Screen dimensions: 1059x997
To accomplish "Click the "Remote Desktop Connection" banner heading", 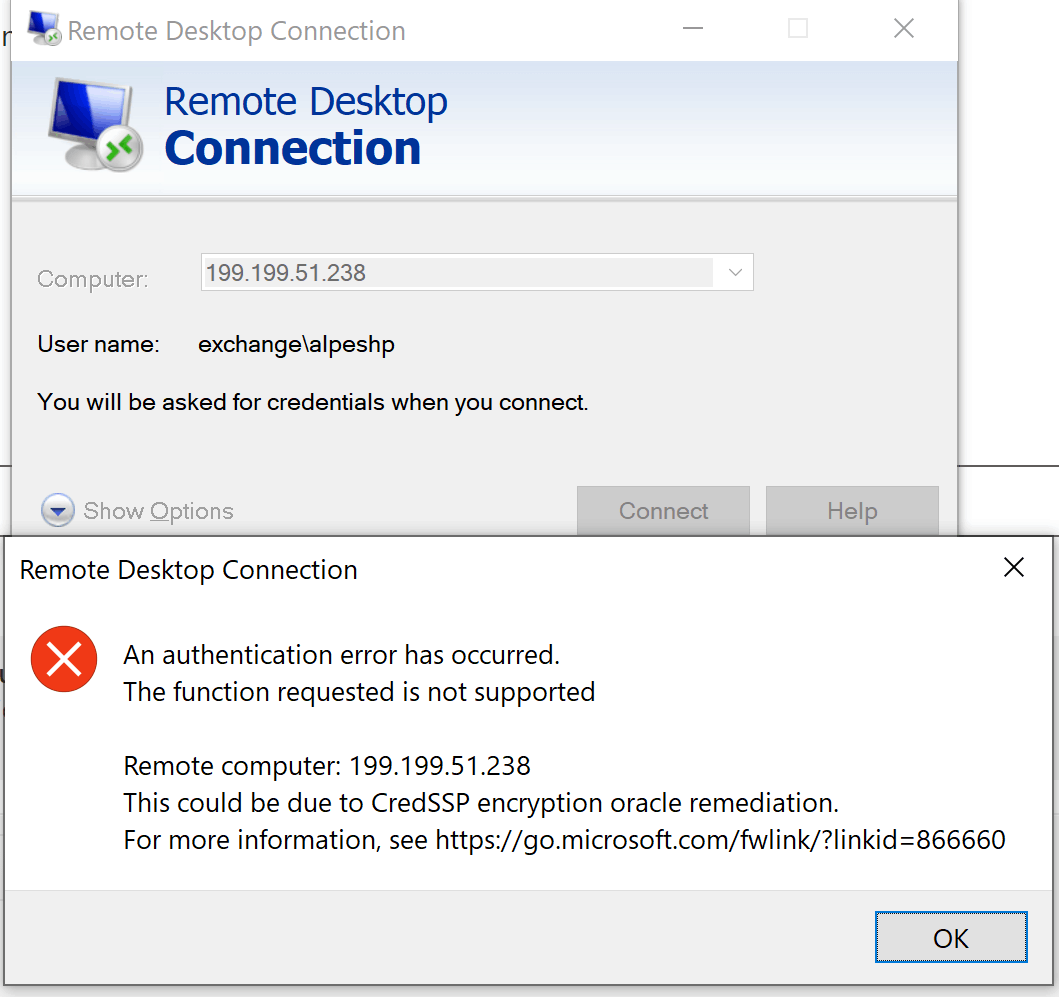I will click(x=306, y=125).
